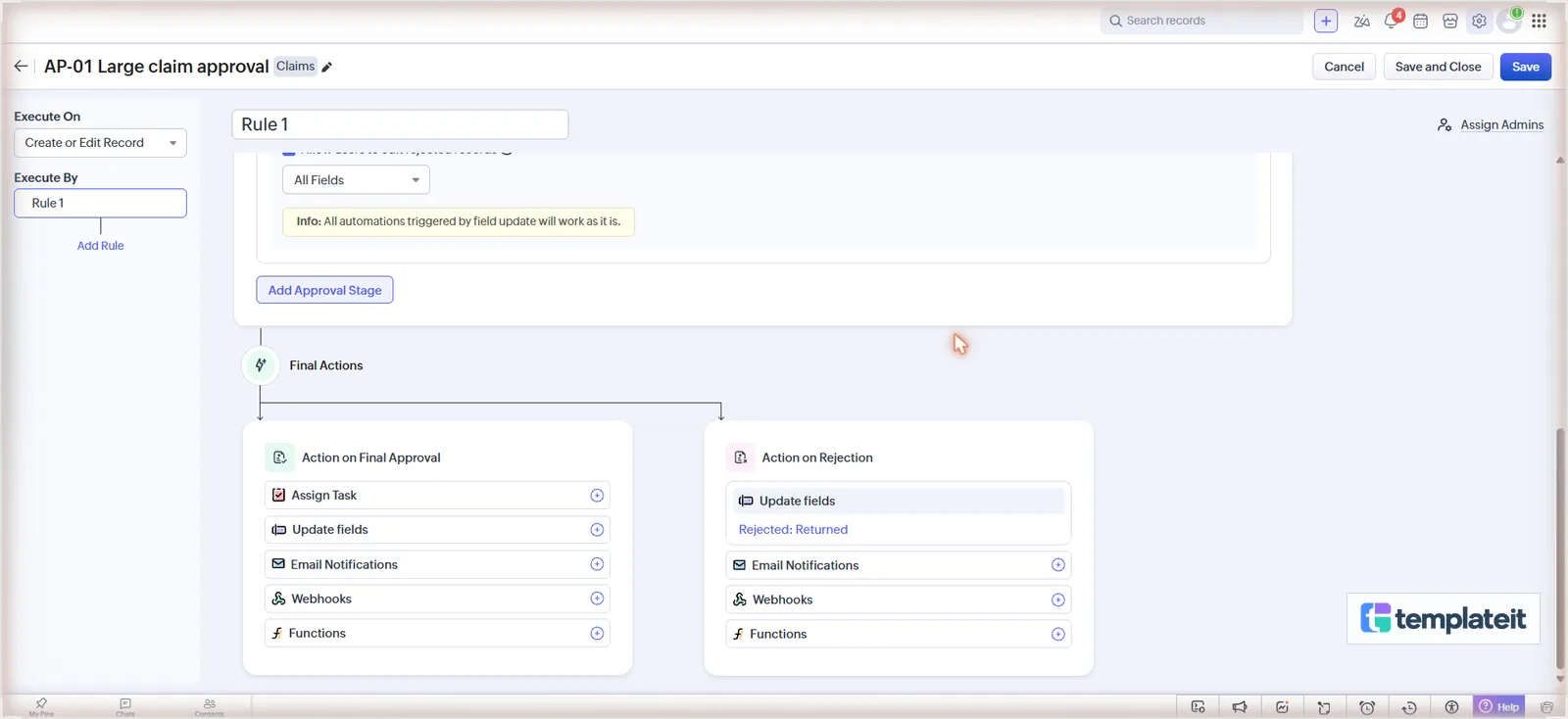Open the Execute On dropdown

click(x=100, y=143)
